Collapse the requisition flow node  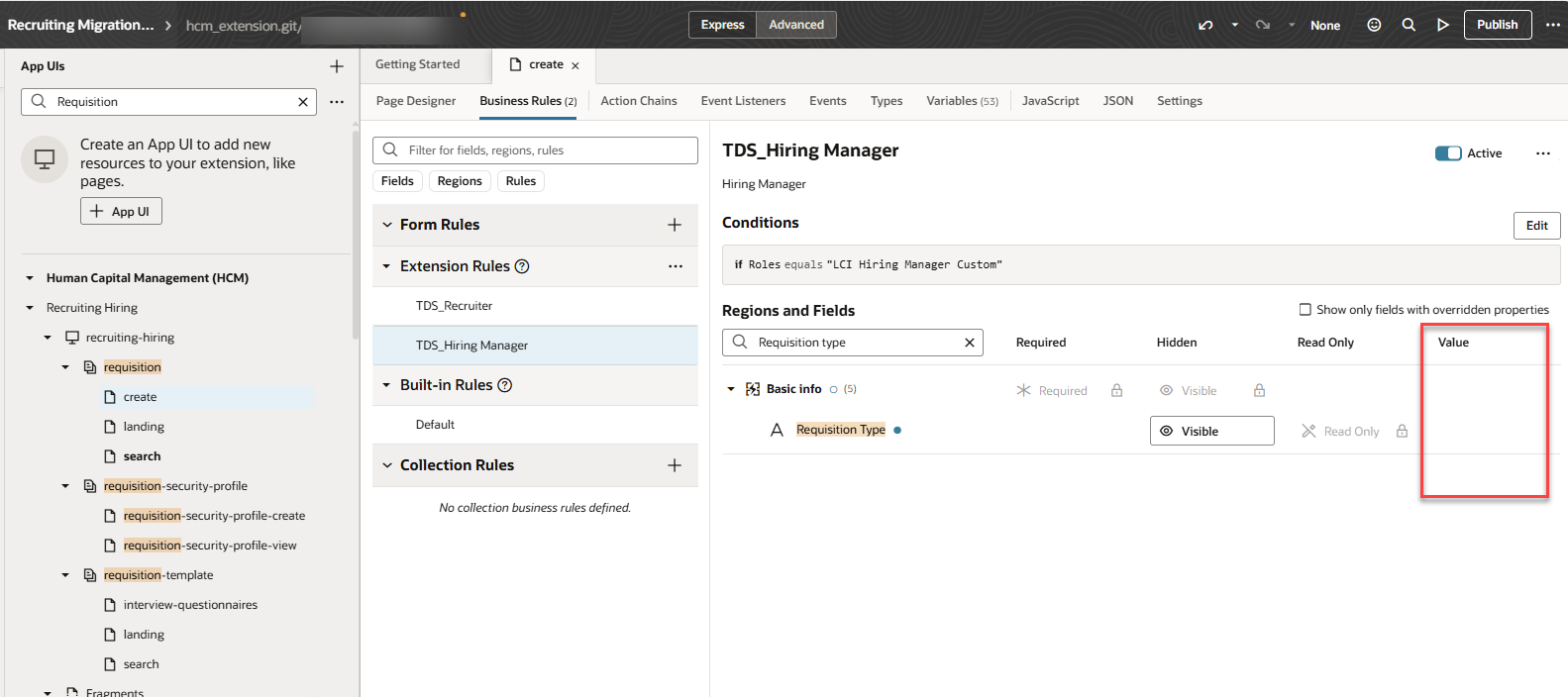(65, 367)
